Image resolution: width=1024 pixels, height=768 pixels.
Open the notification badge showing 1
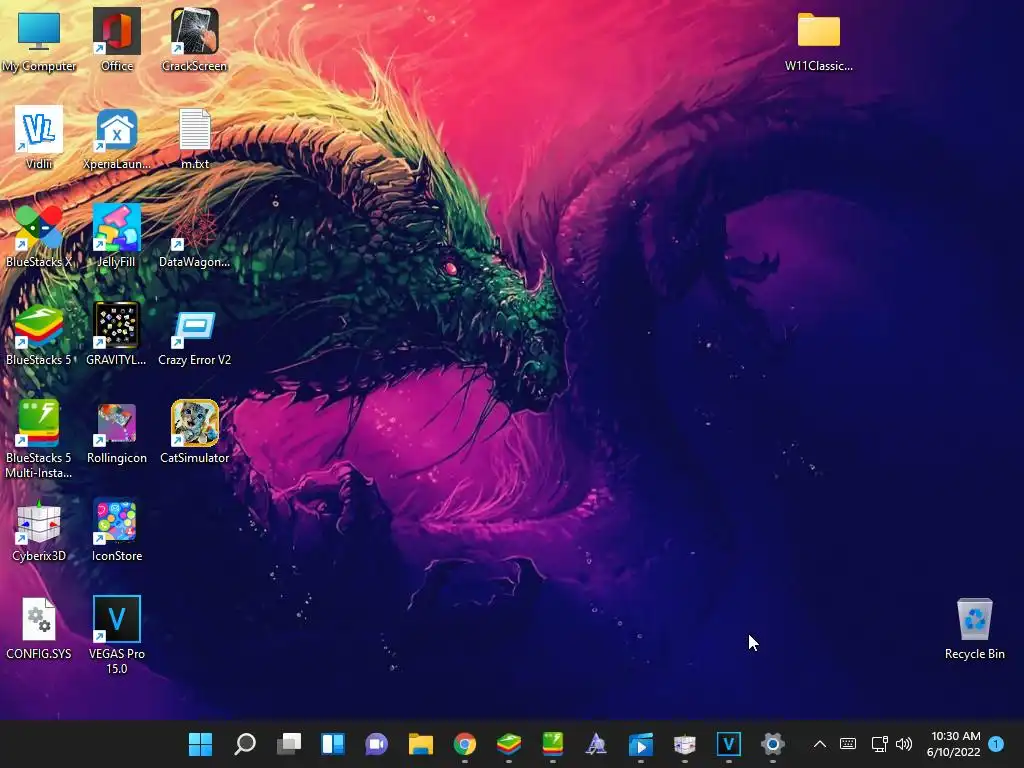[x=996, y=744]
